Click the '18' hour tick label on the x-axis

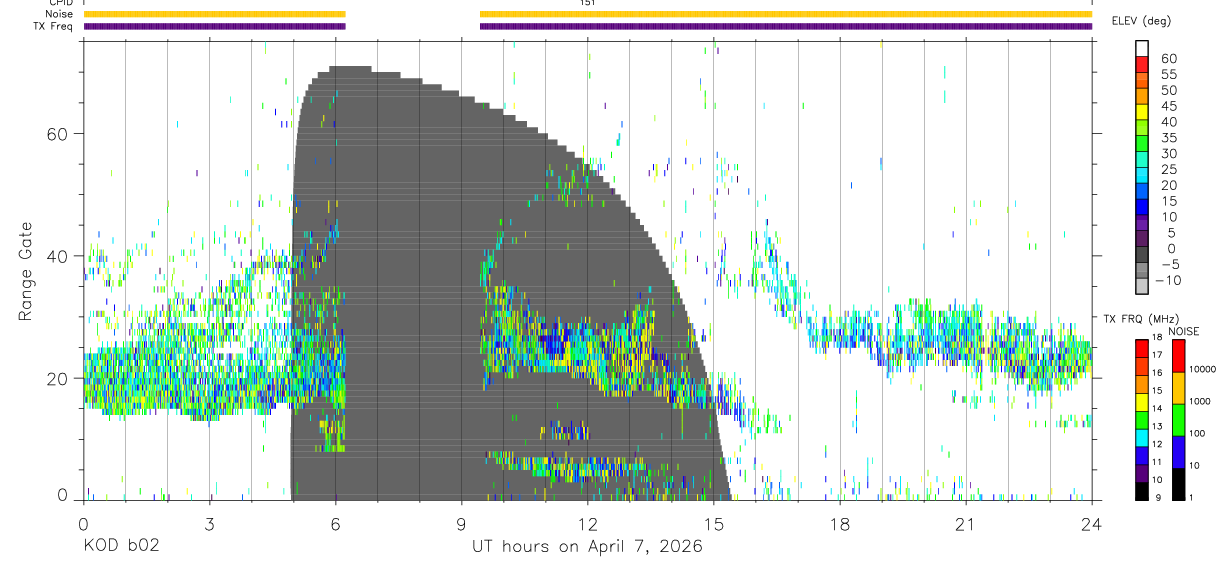click(x=839, y=524)
